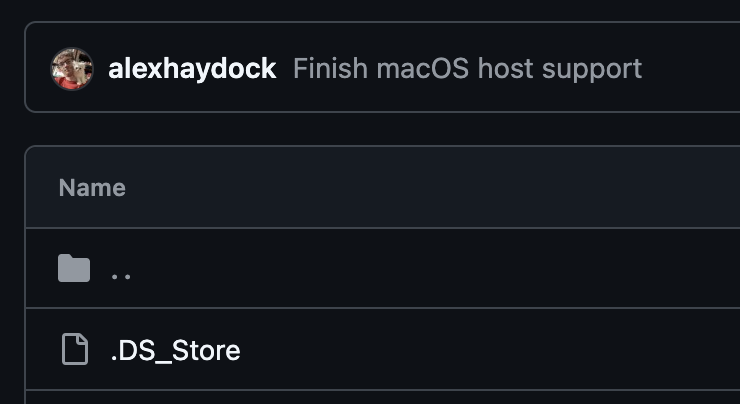
Task: View the commit author's avatar image
Action: point(72,69)
